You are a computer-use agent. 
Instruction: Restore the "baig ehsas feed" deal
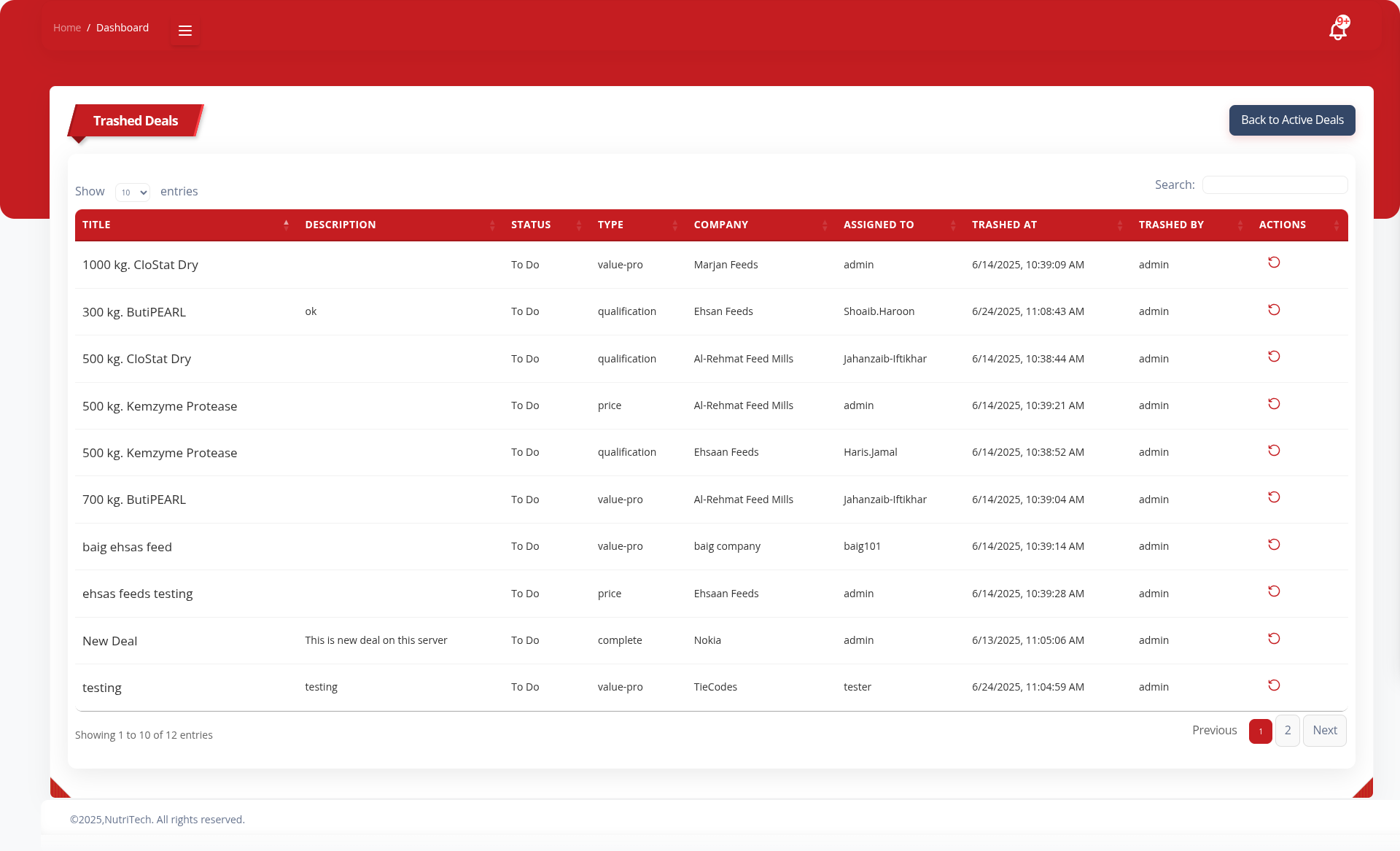(1274, 545)
